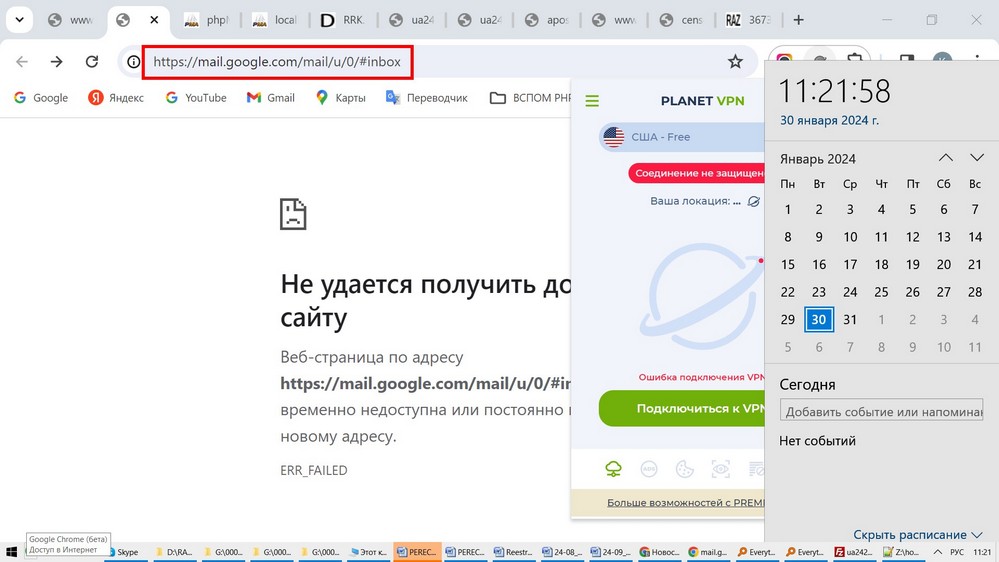999x562 pixels.
Task: Open the tab search dropdown arrow
Action: [x=20, y=20]
